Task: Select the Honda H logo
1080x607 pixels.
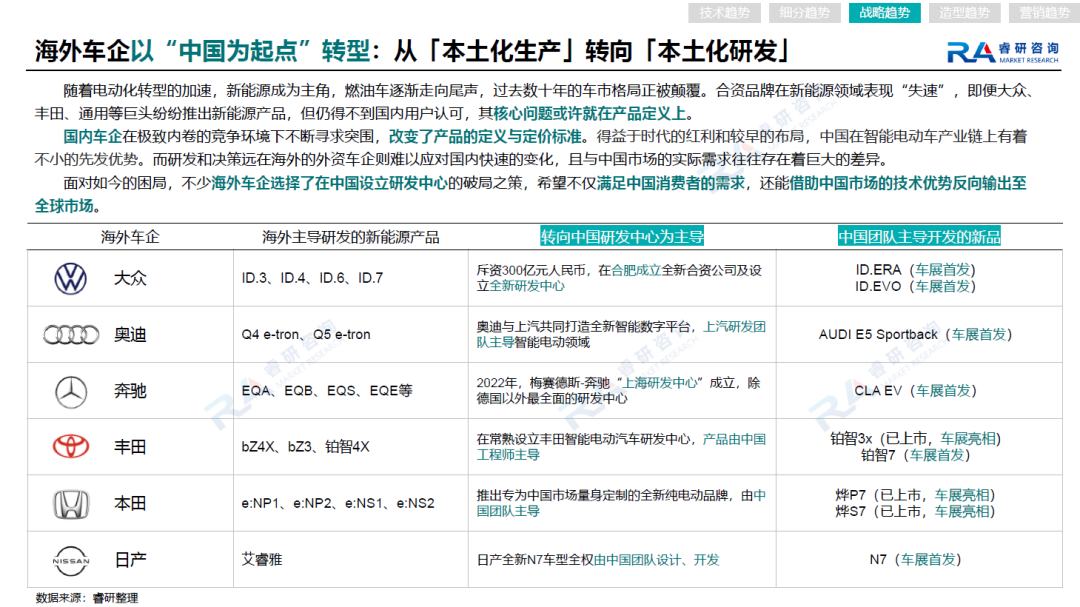Action: pyautogui.click(x=70, y=504)
